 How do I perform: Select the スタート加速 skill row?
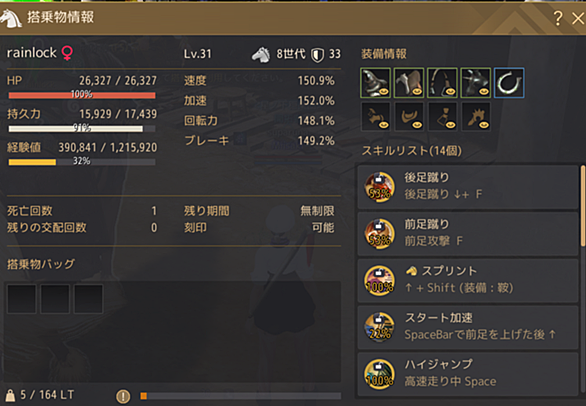click(x=468, y=327)
